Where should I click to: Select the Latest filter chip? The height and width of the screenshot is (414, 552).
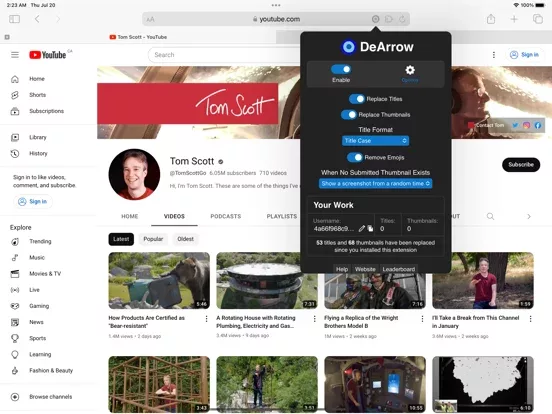click(x=121, y=239)
